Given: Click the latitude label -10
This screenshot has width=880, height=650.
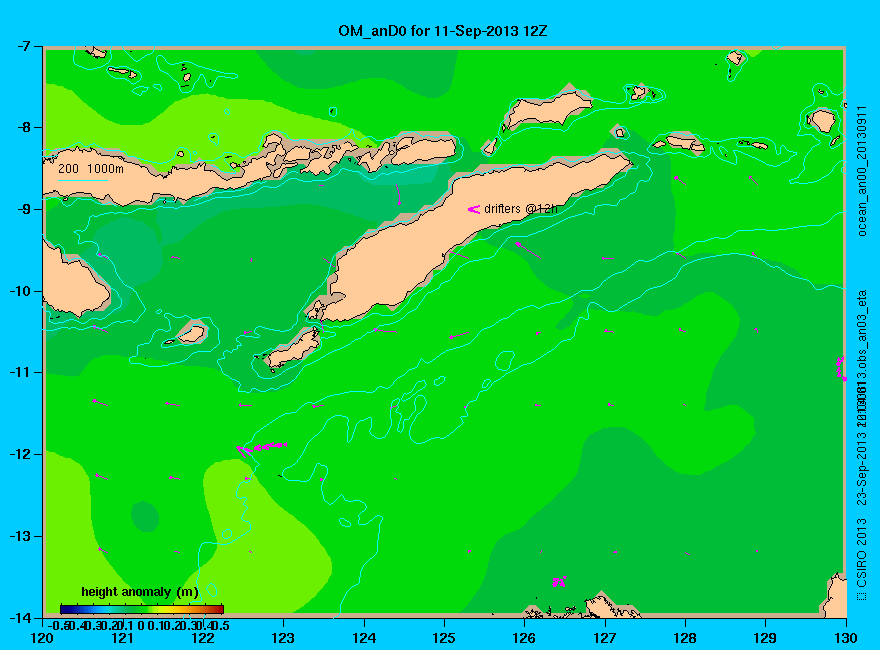Looking at the screenshot, I should [19, 291].
